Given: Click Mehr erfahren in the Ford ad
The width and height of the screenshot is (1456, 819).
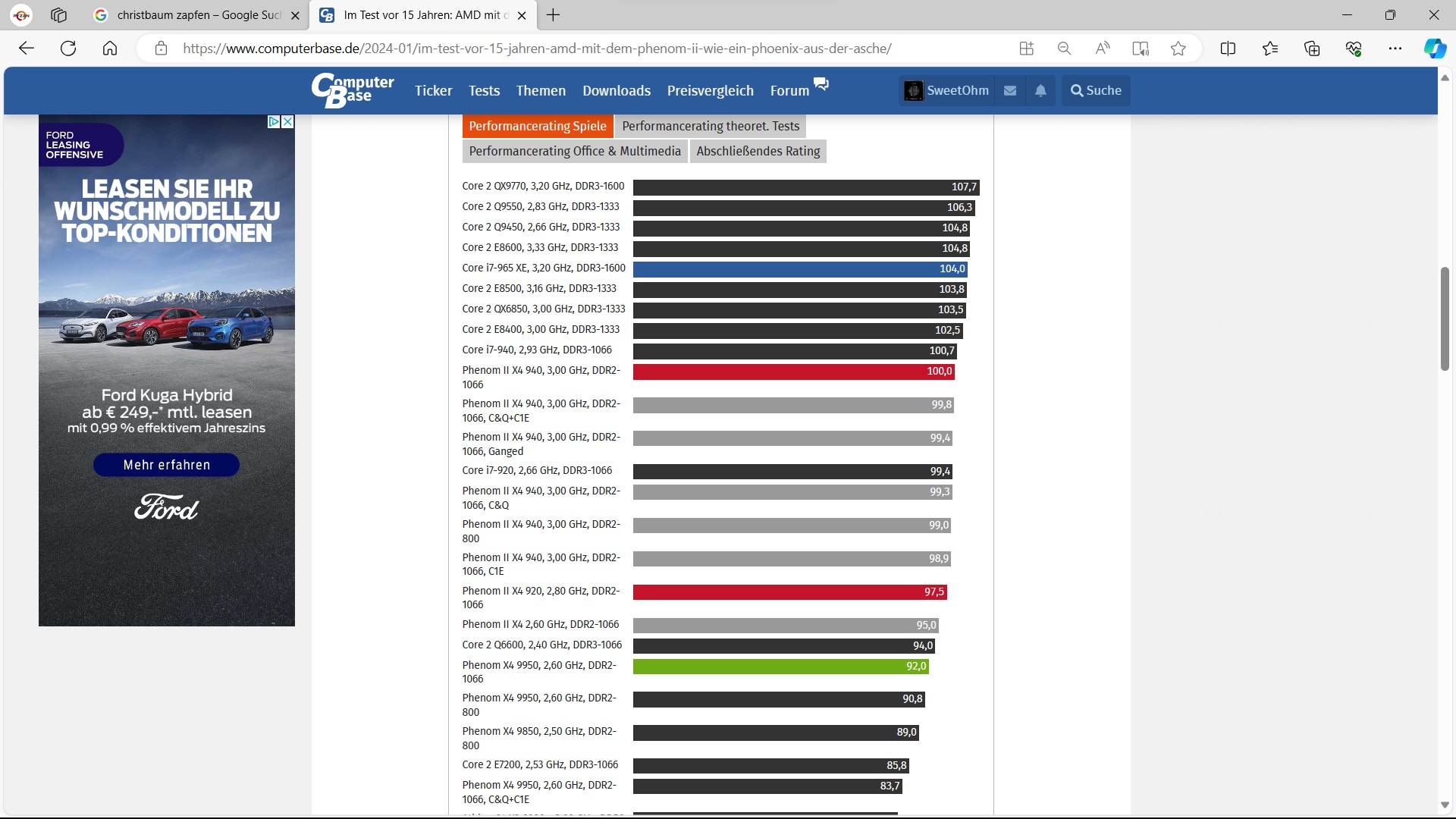Looking at the screenshot, I should pyautogui.click(x=167, y=465).
